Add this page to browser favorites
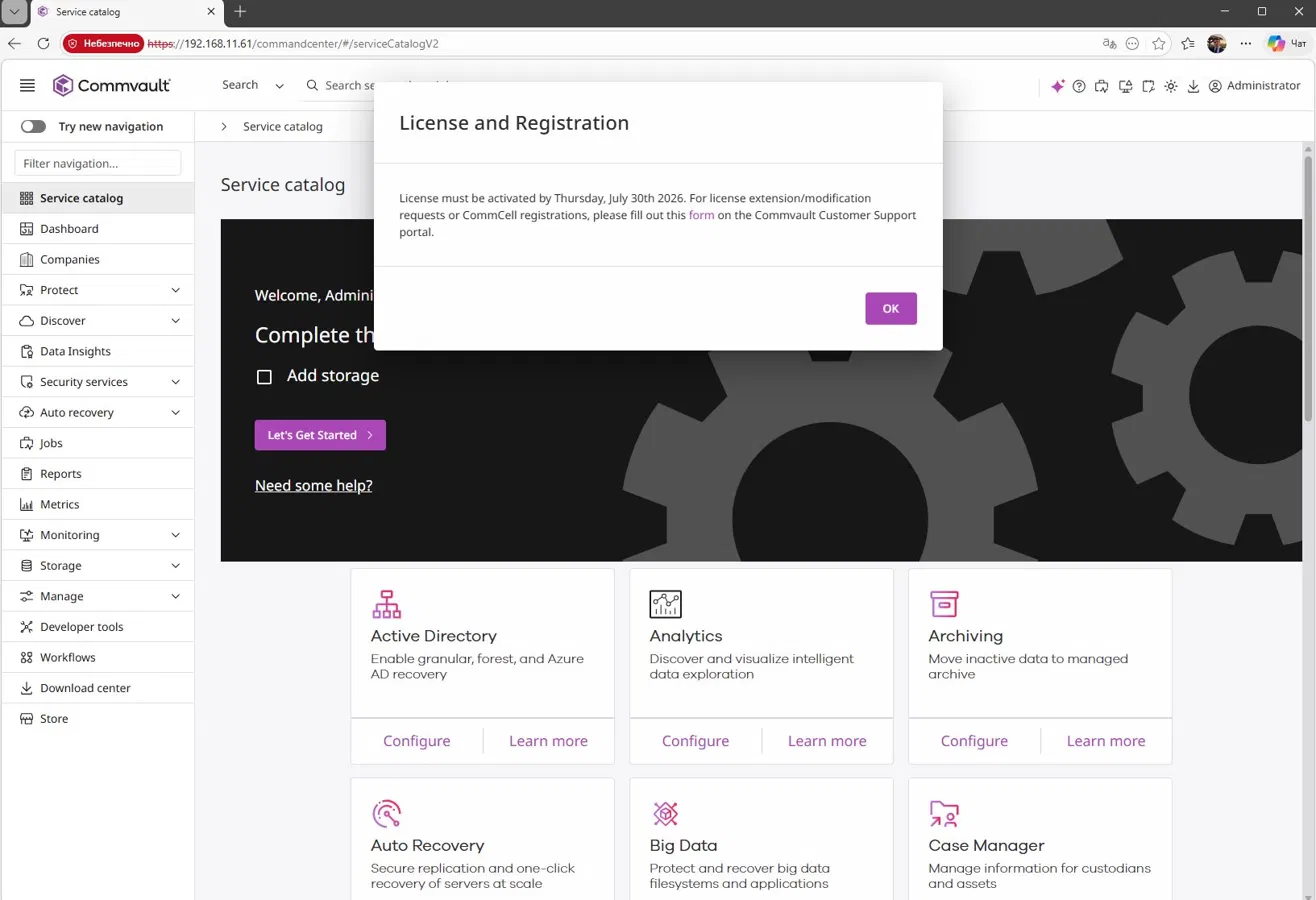 click(x=1159, y=44)
